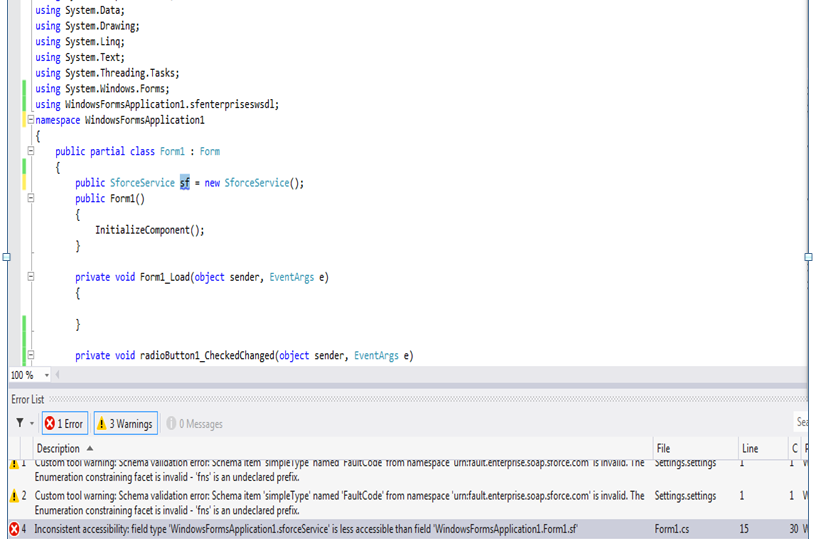Click the EventArgs type in Form1_Load
813x539 pixels.
(x=291, y=277)
